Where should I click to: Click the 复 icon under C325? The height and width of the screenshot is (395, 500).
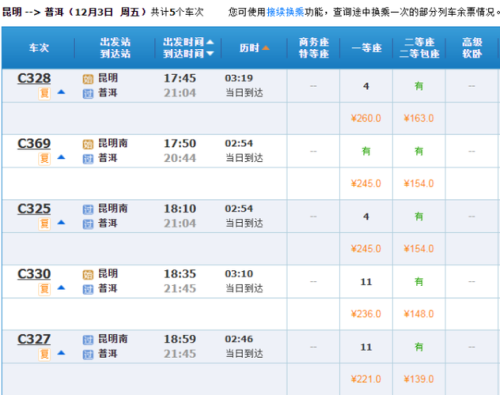pyautogui.click(x=44, y=224)
